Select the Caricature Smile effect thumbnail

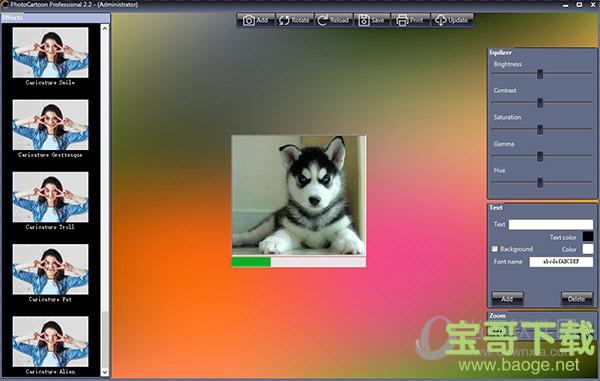coord(51,53)
